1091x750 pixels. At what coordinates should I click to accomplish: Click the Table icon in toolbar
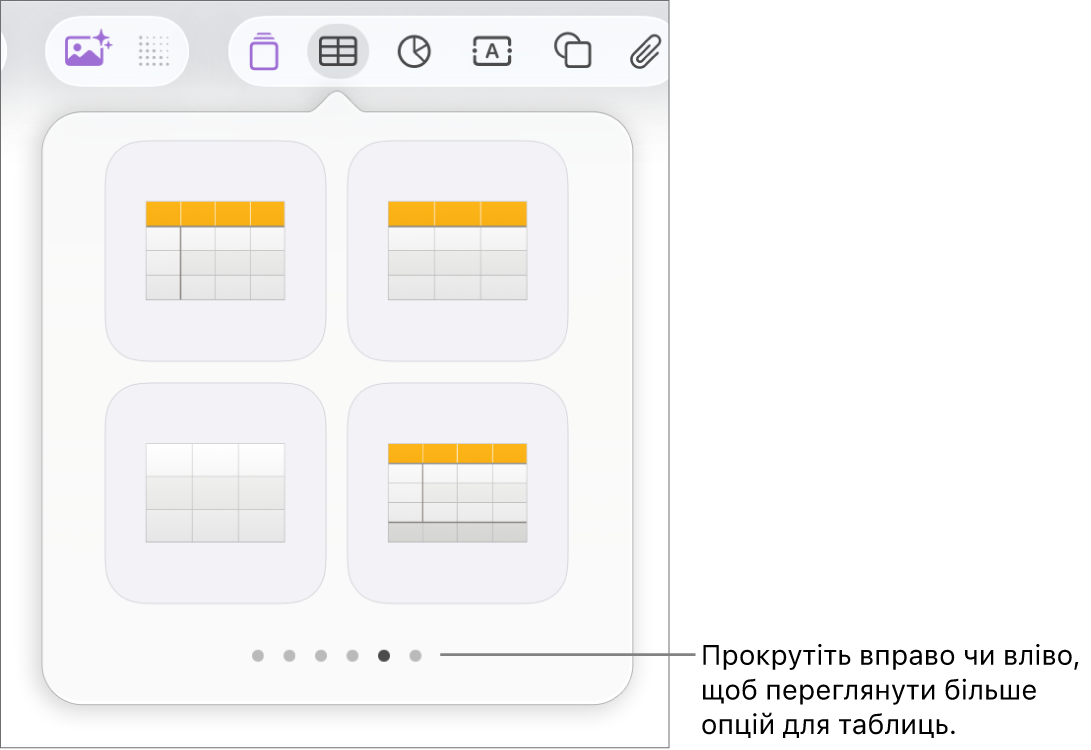point(337,51)
